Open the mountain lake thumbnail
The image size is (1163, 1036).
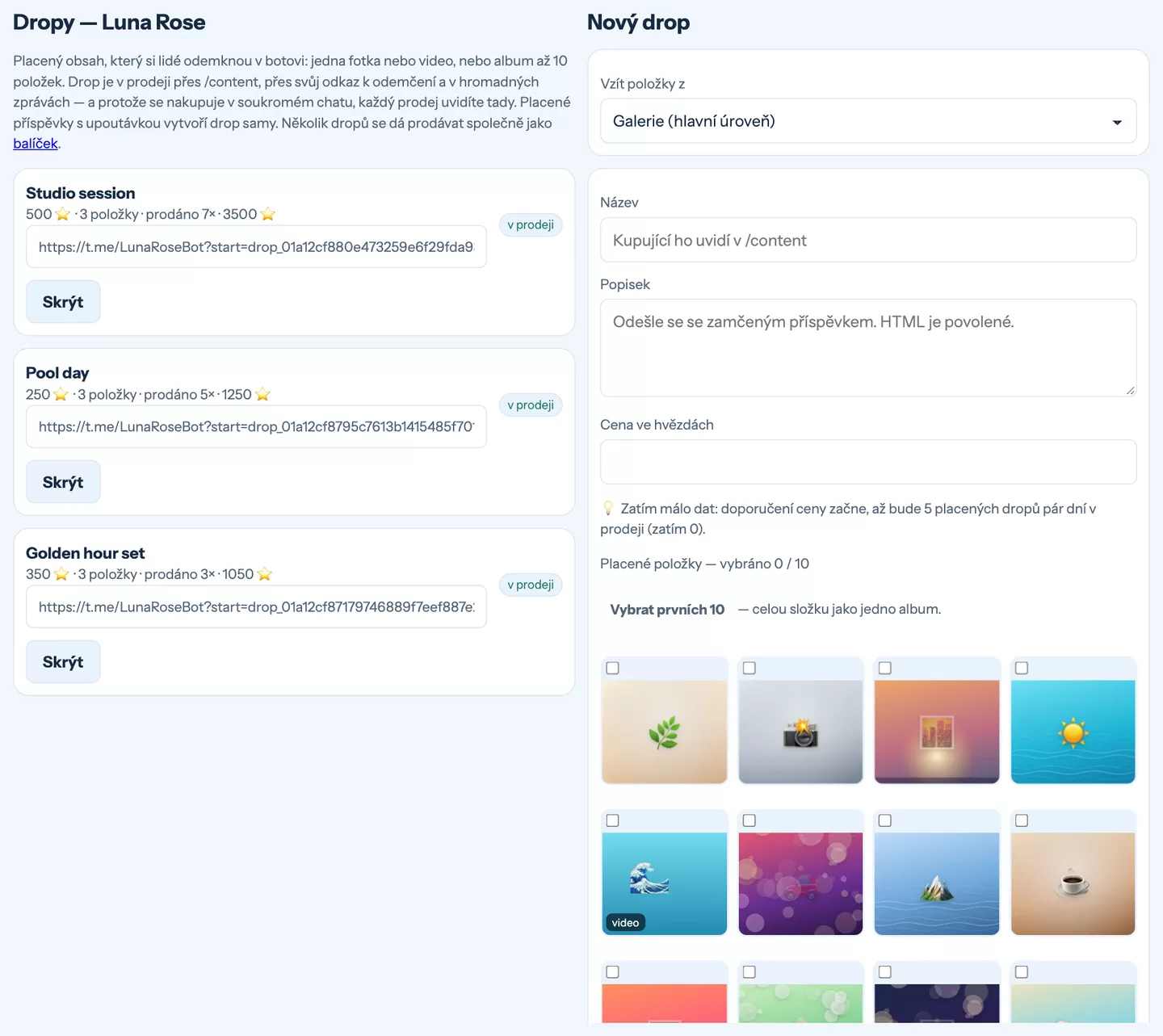937,883
